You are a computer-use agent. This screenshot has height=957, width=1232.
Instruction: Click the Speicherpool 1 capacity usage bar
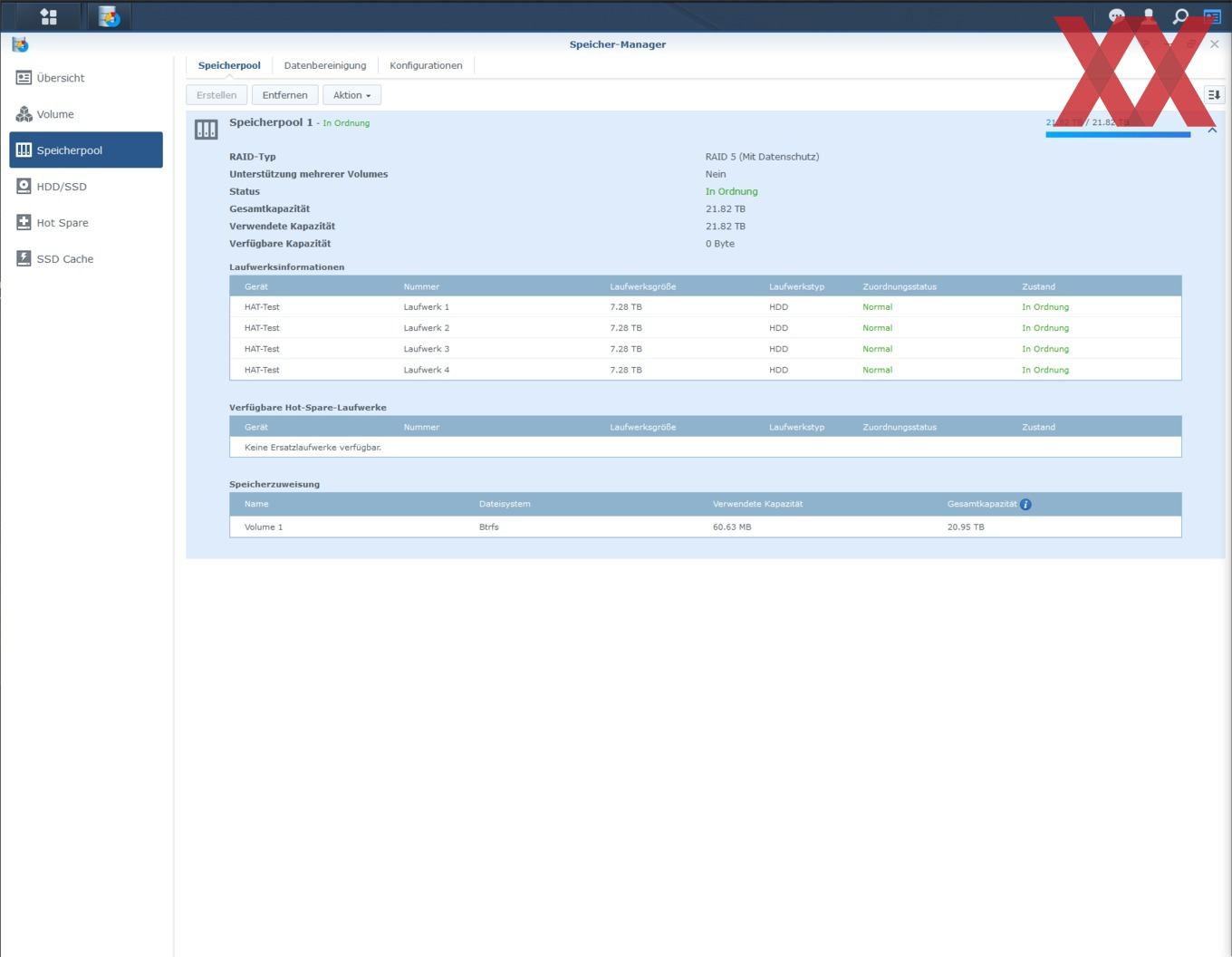(1118, 134)
